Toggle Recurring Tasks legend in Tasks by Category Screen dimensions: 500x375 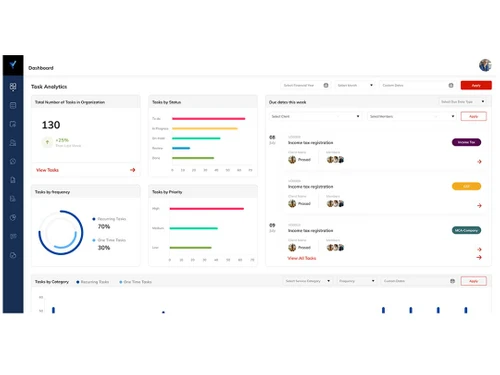point(93,282)
